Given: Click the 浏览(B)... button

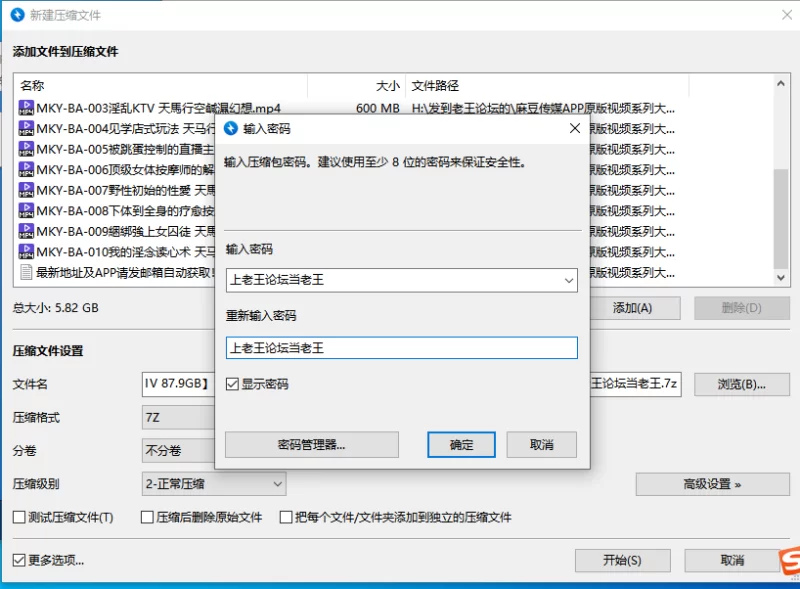Looking at the screenshot, I should [x=741, y=384].
